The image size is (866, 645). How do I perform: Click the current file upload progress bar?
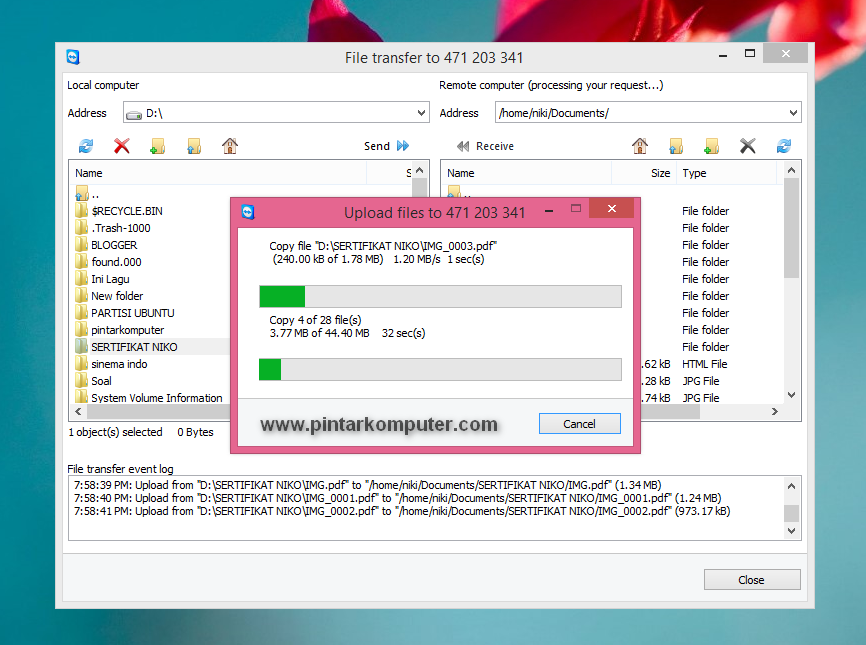(x=440, y=297)
